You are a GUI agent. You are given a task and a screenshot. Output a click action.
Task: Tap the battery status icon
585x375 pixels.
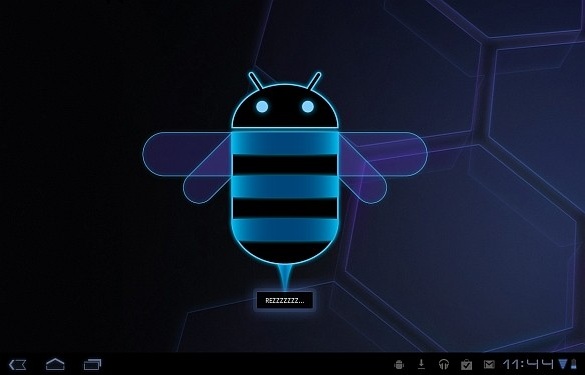tap(573, 364)
